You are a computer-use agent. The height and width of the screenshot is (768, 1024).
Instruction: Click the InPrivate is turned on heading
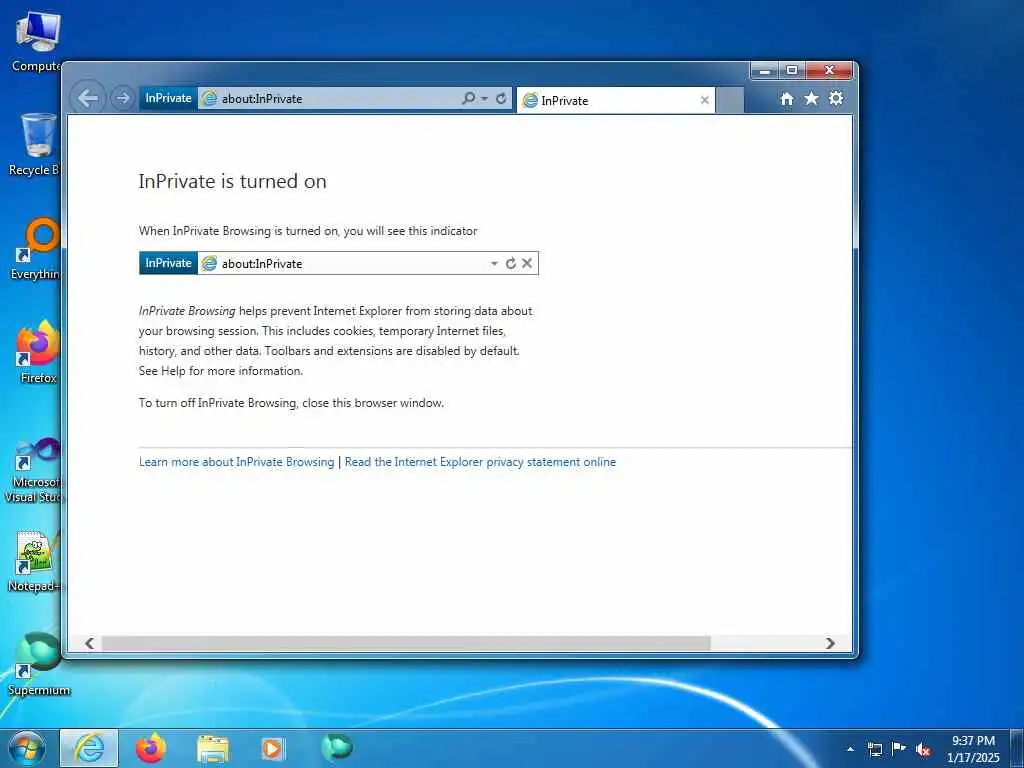pos(232,181)
